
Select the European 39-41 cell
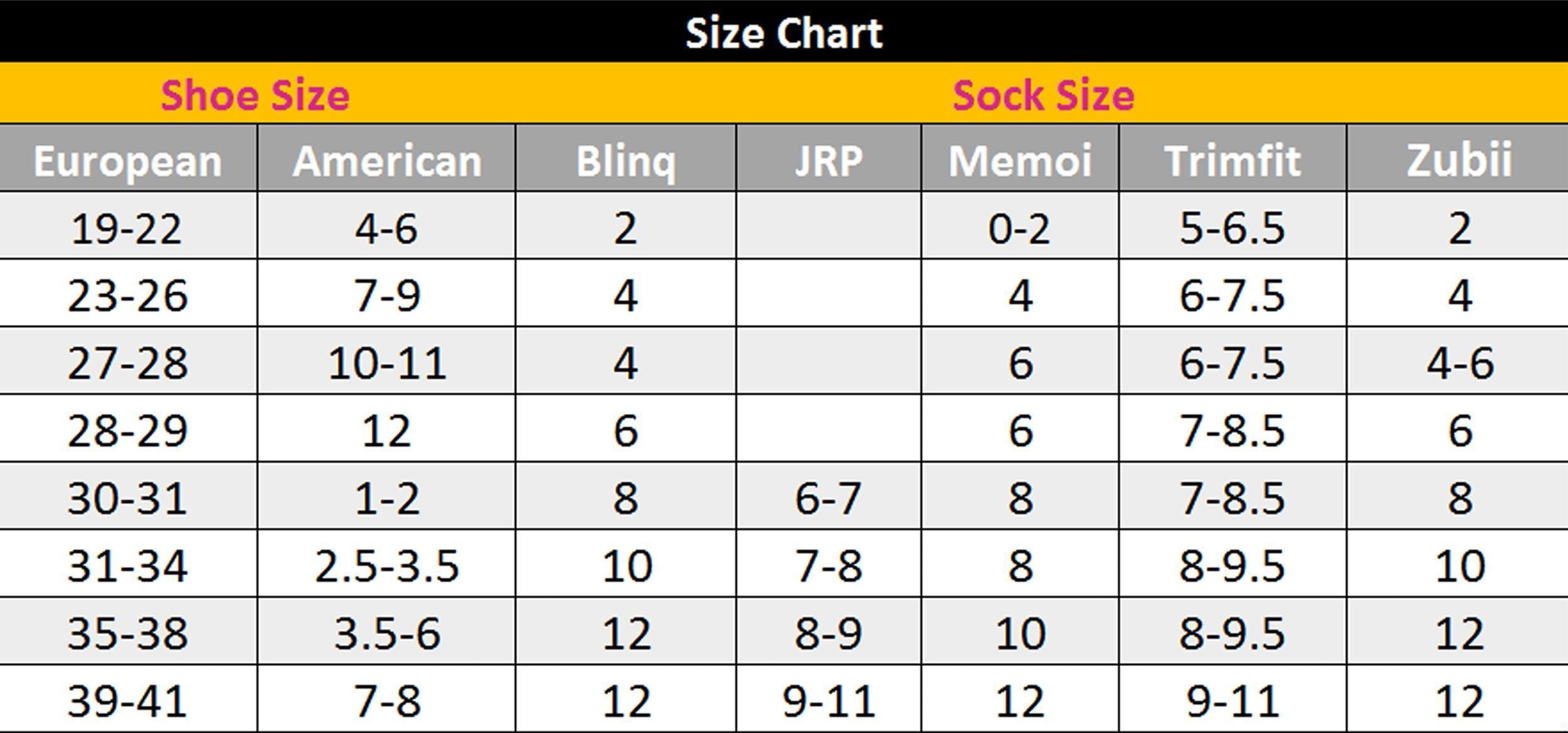click(127, 701)
